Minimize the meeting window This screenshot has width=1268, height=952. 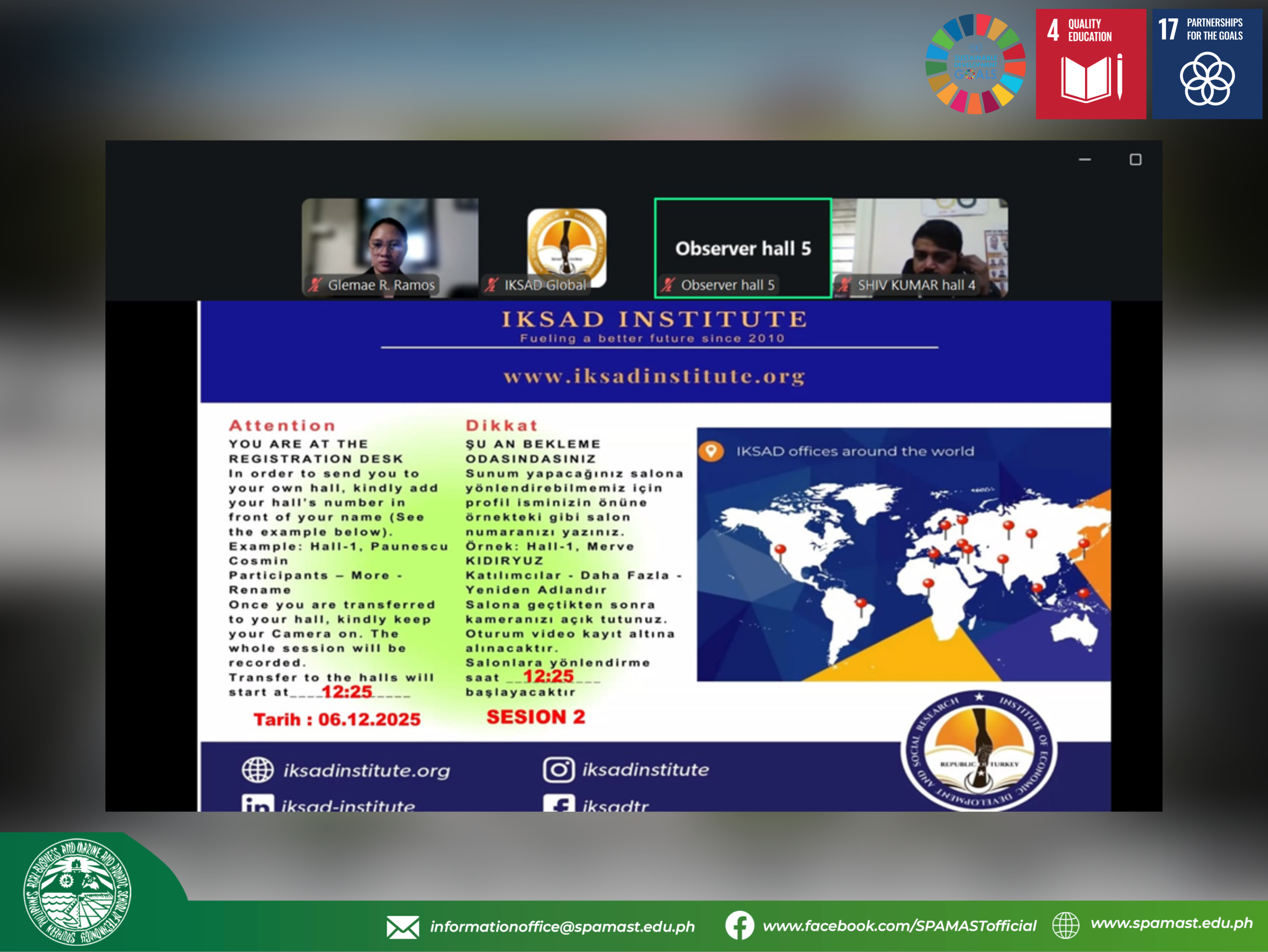click(1085, 160)
